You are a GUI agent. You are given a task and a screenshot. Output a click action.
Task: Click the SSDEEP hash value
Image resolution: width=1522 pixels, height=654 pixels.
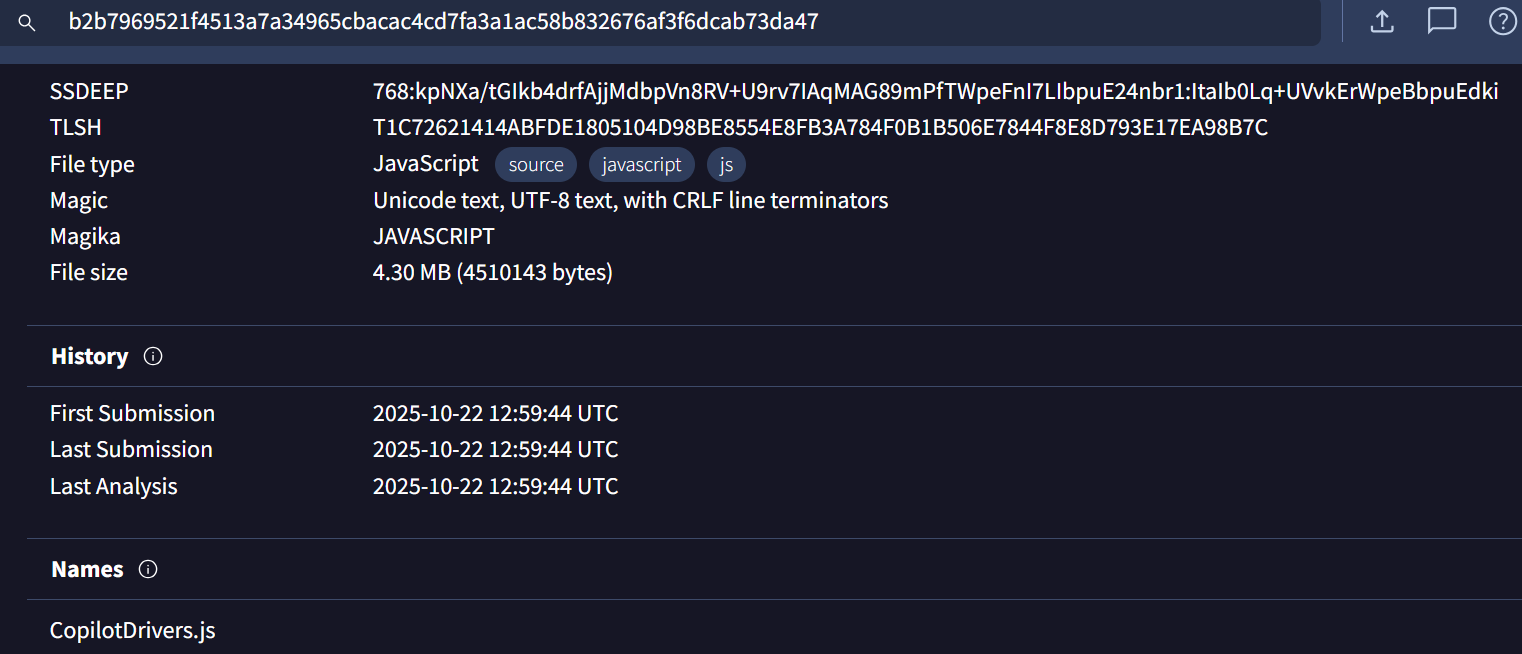point(935,92)
